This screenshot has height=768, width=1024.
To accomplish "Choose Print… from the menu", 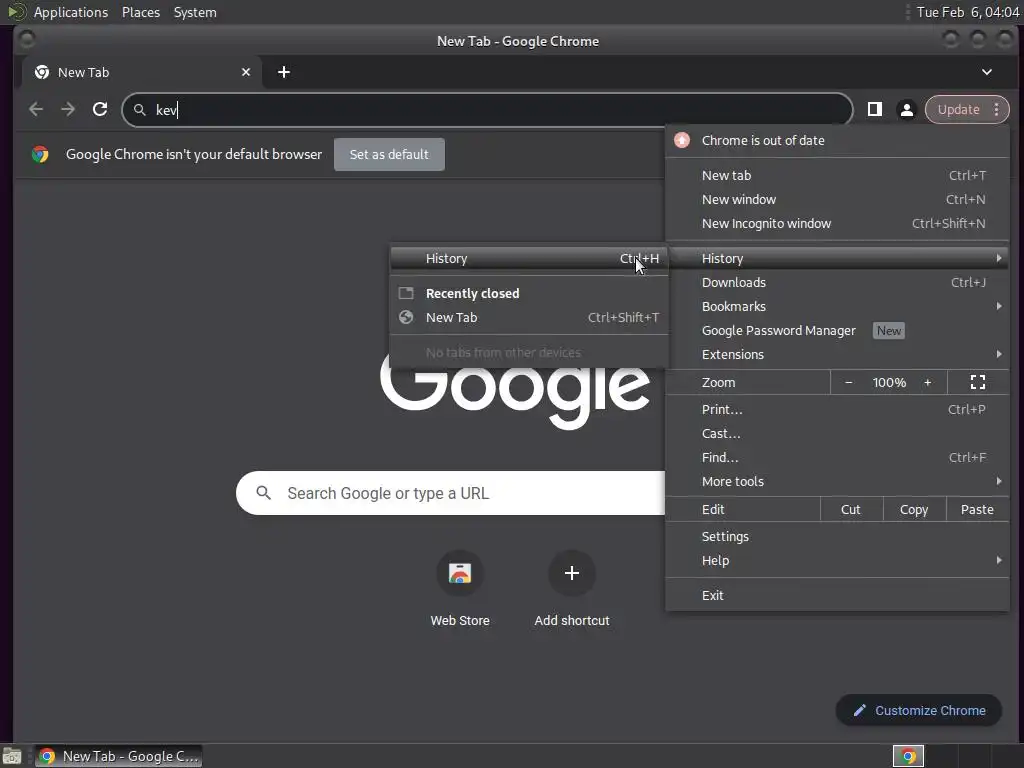I will (x=837, y=409).
